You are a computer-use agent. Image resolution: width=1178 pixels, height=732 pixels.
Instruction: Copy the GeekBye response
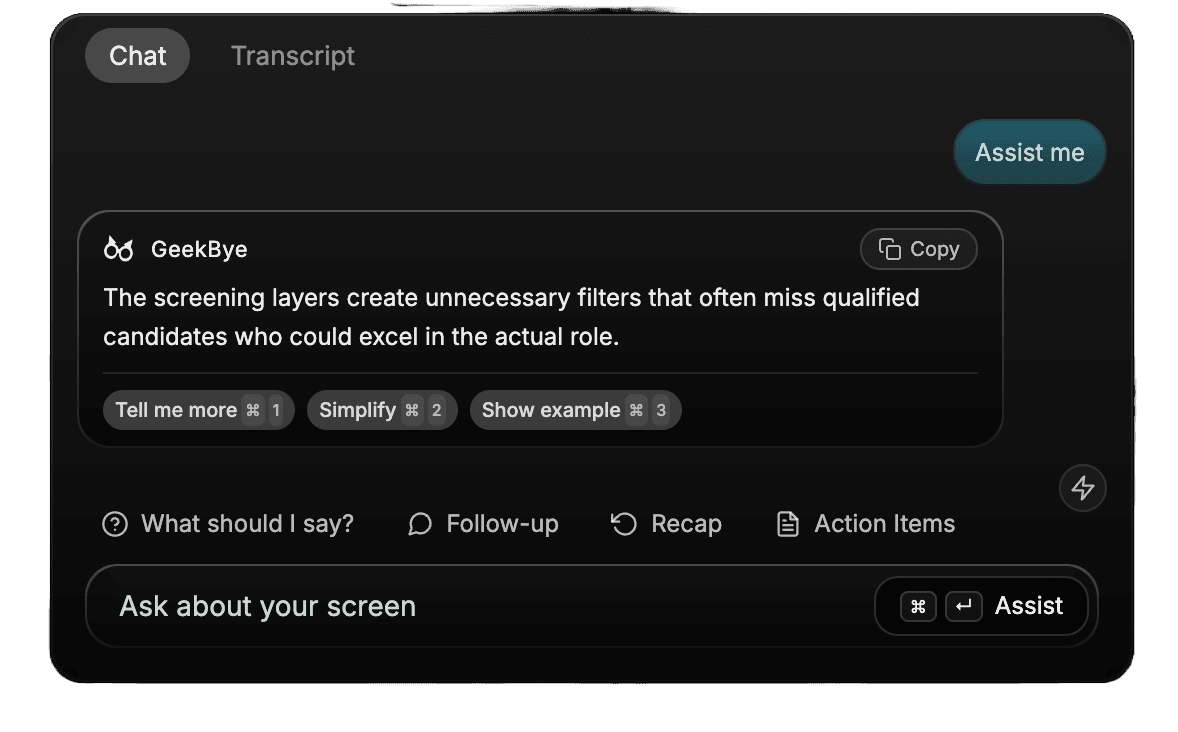(918, 249)
